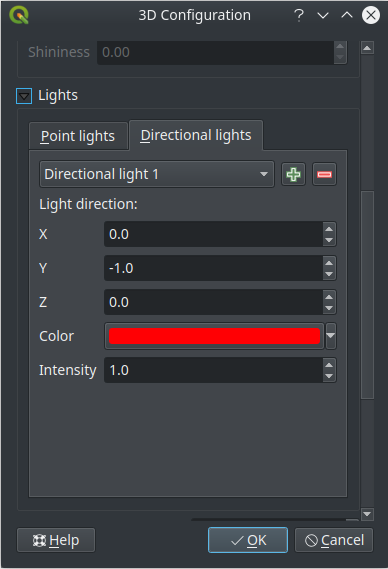Click the QGIS logo in title bar
The image size is (388, 569).
tap(19, 16)
